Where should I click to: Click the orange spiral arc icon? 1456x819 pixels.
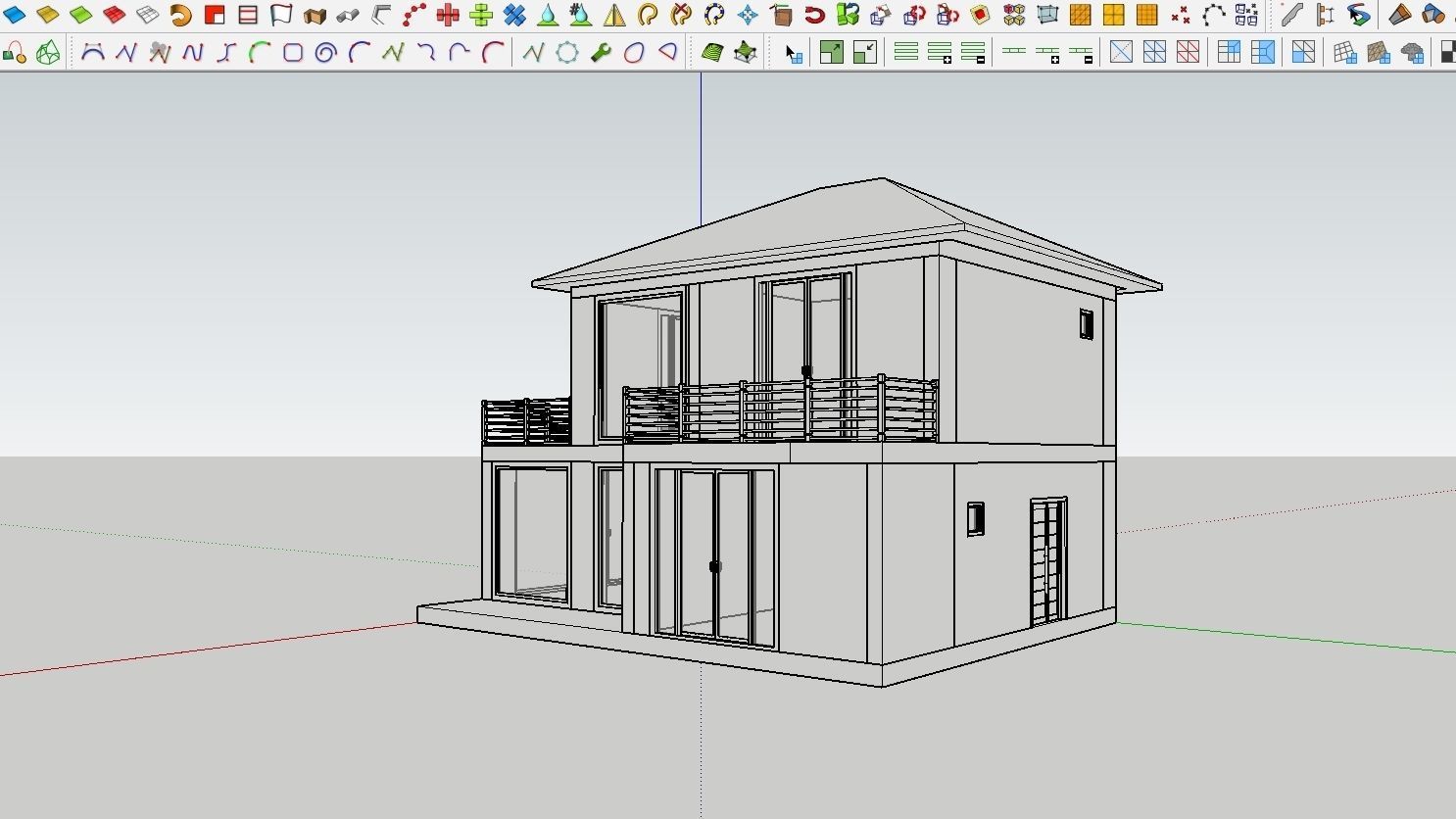pyautogui.click(x=181, y=15)
